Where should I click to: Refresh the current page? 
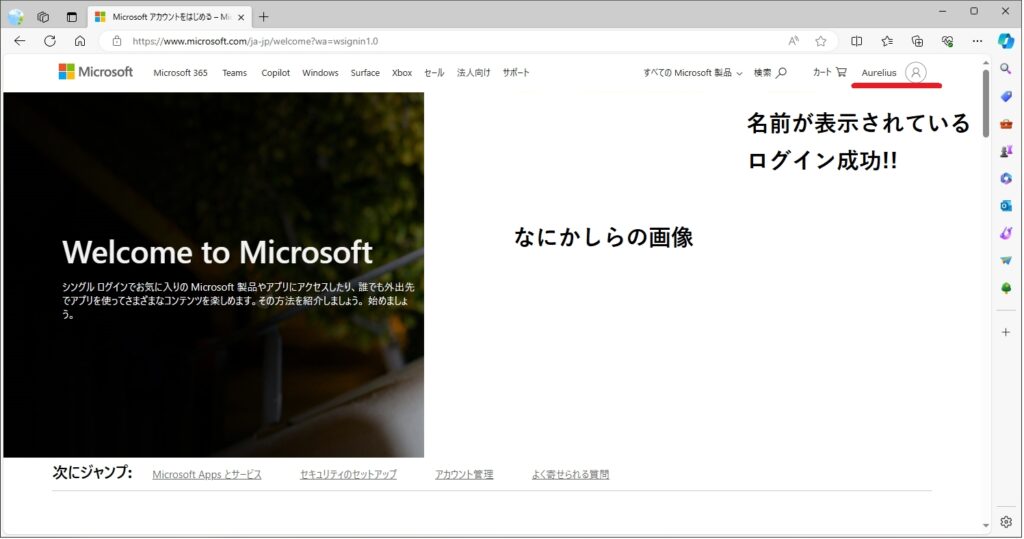pyautogui.click(x=50, y=41)
